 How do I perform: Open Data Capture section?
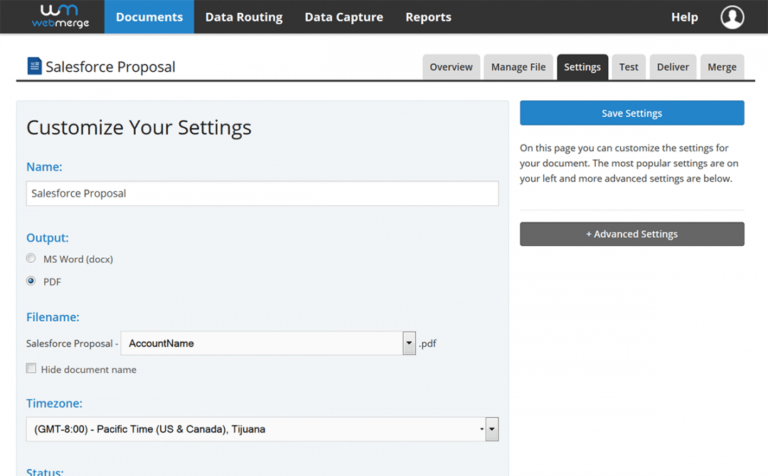(344, 17)
